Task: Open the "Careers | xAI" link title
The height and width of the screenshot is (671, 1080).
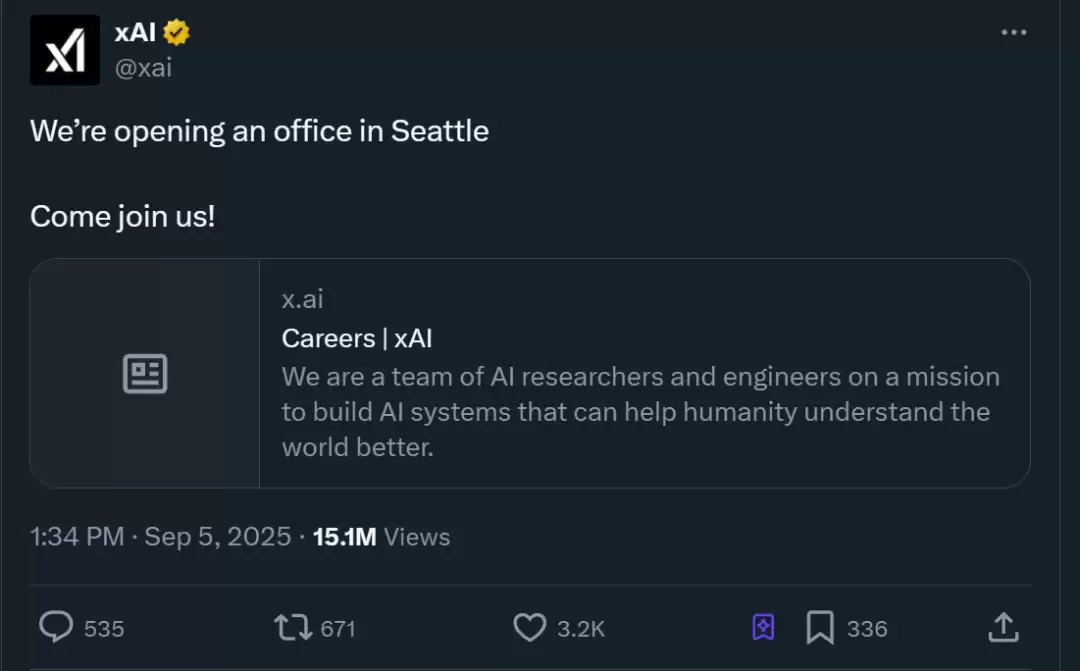Action: click(x=357, y=338)
